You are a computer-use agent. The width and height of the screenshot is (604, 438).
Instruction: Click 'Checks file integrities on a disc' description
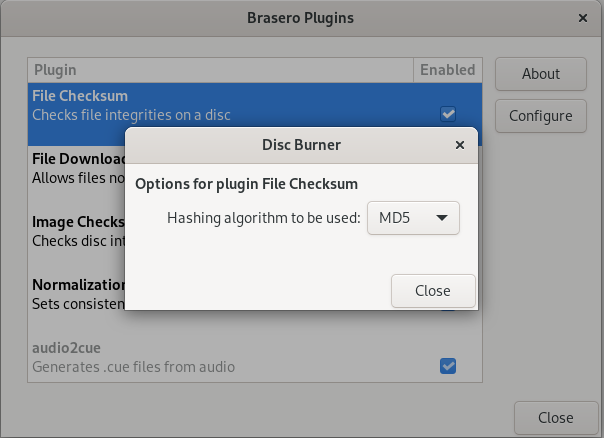click(131, 115)
